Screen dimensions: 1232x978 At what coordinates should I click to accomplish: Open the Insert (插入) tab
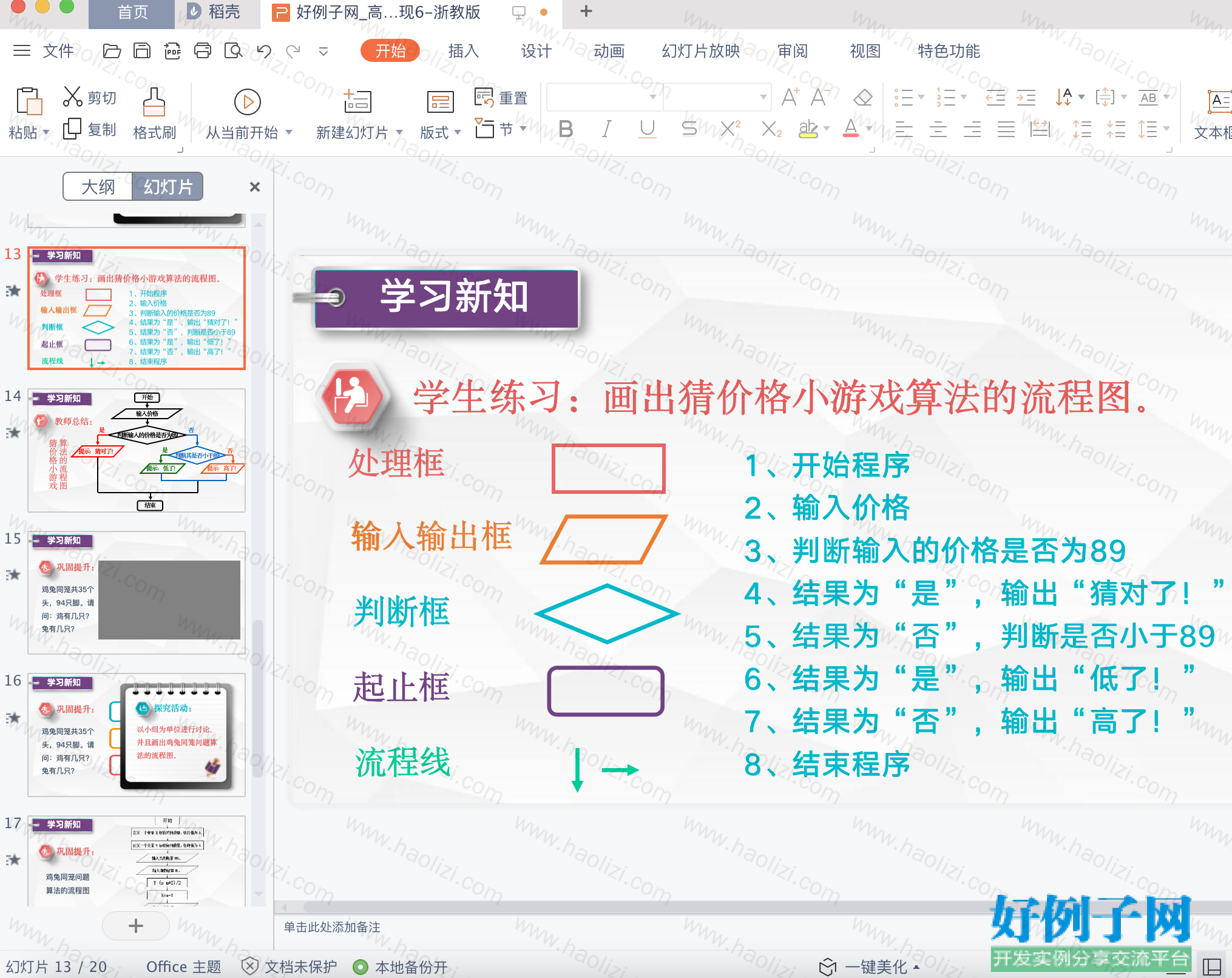[463, 51]
